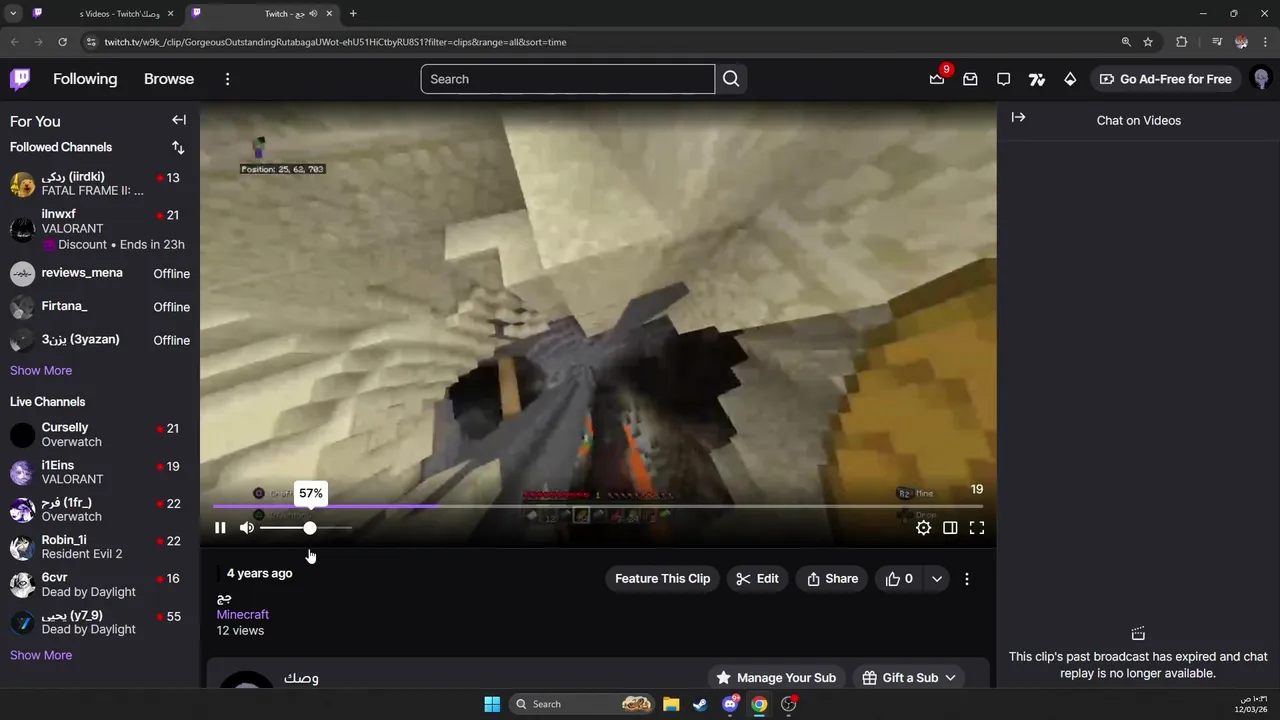
Task: Share this clip
Action: point(832,579)
